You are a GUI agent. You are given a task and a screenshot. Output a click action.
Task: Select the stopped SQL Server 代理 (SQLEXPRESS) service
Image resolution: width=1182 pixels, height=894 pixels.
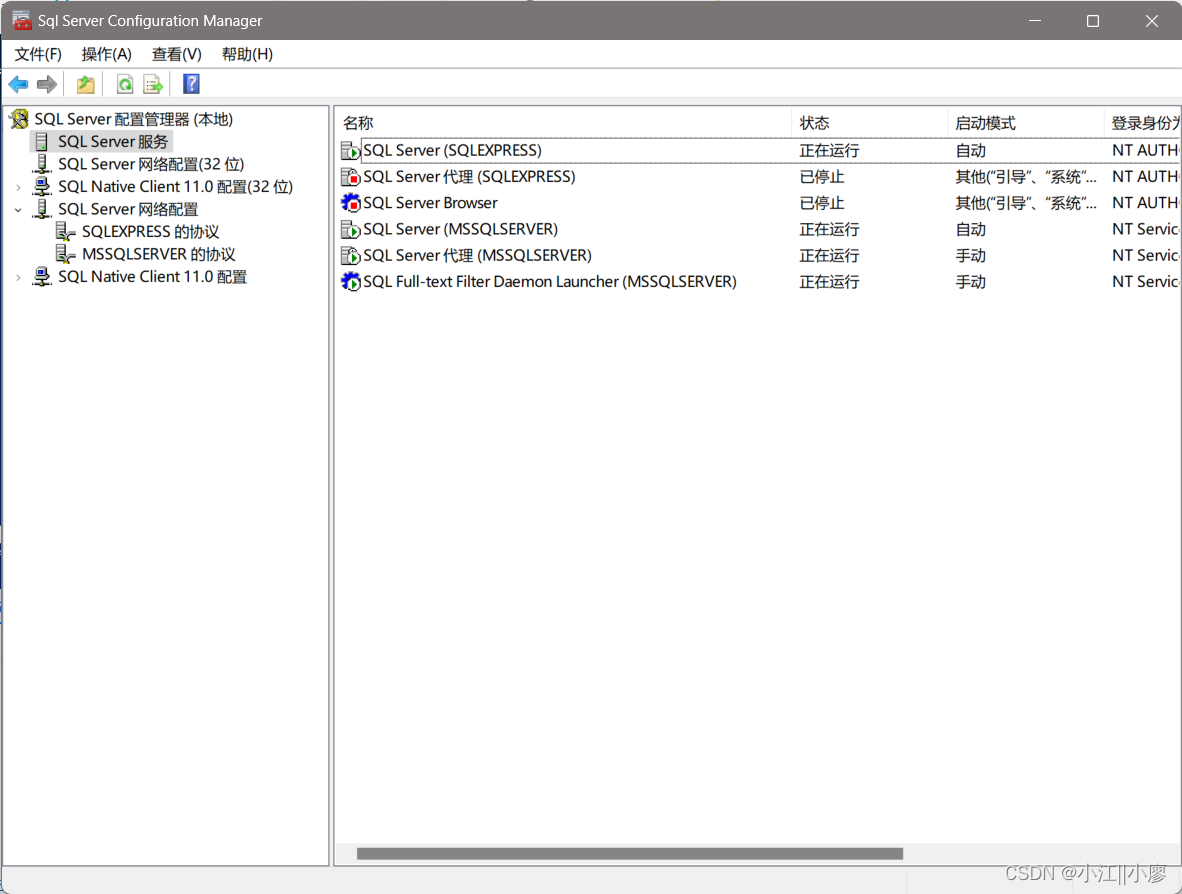[470, 176]
